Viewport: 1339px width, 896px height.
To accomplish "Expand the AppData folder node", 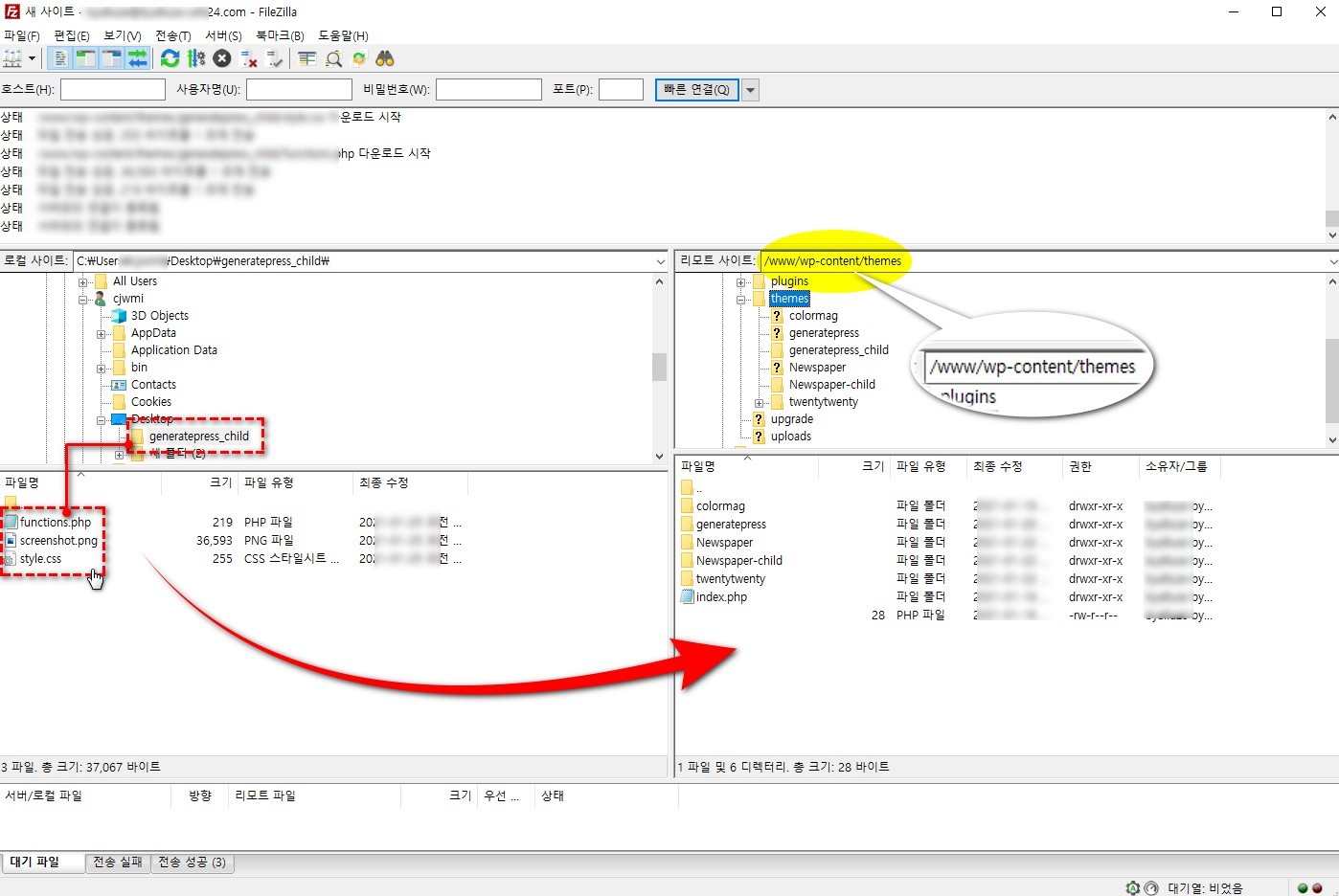I will (x=101, y=333).
